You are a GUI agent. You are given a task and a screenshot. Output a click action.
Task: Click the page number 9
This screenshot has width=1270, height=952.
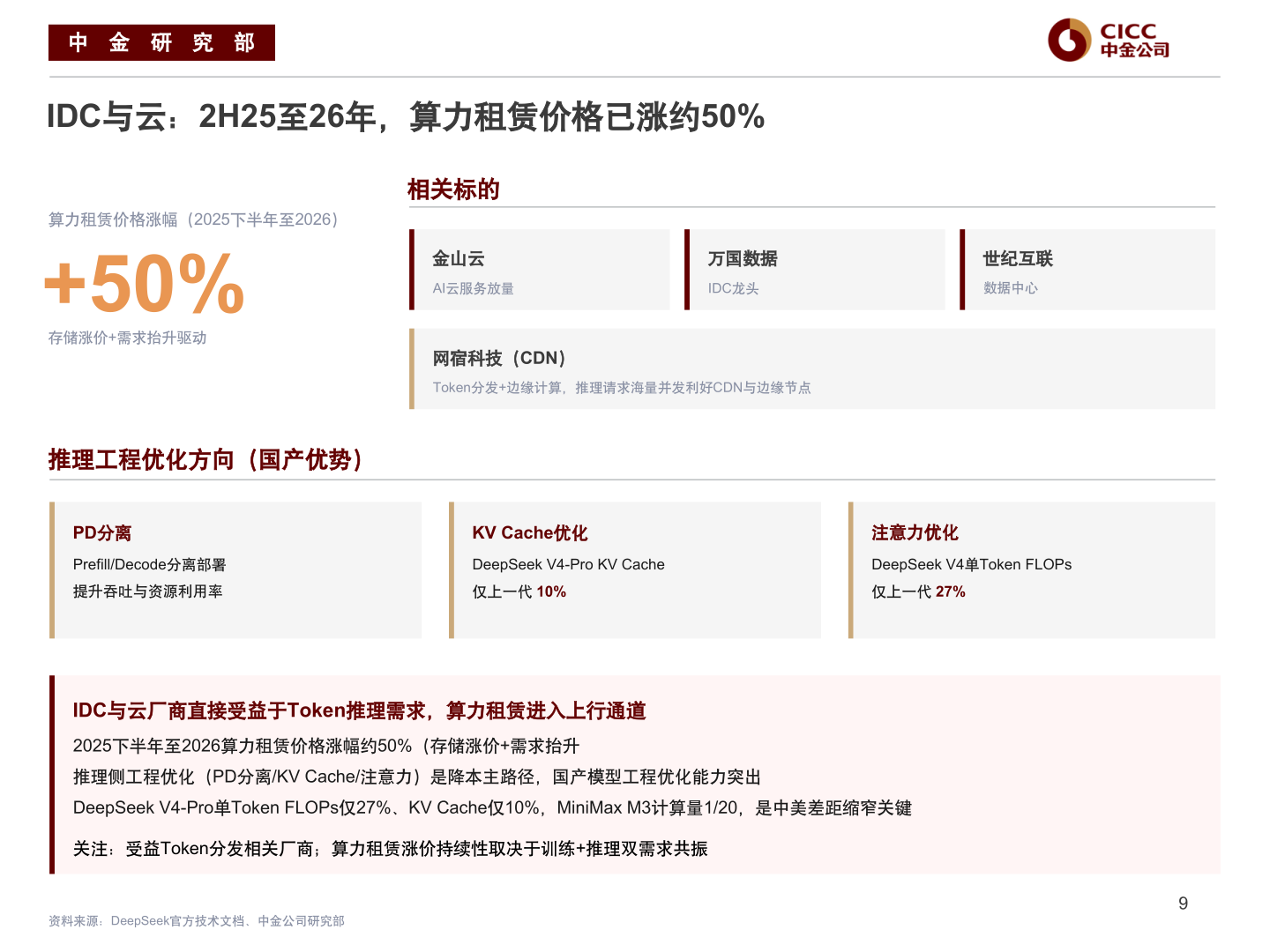click(x=1184, y=904)
